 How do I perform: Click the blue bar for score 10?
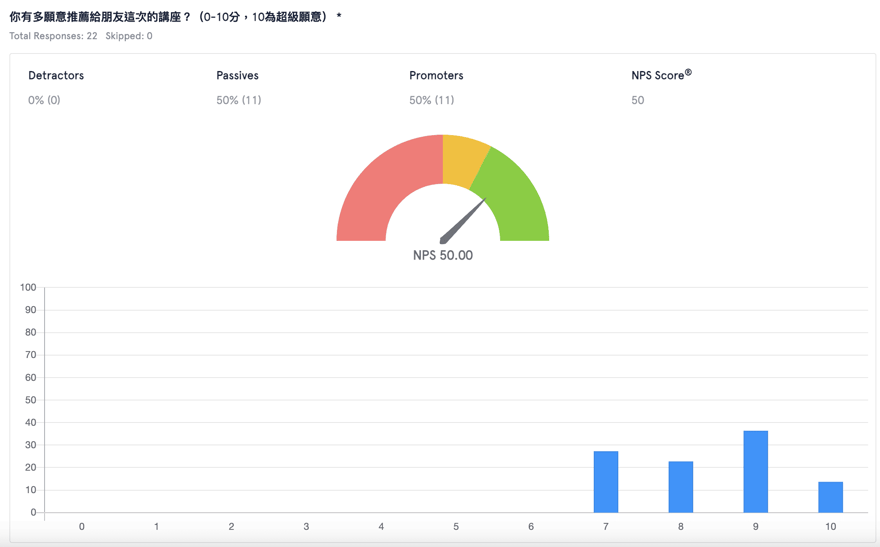tap(831, 497)
